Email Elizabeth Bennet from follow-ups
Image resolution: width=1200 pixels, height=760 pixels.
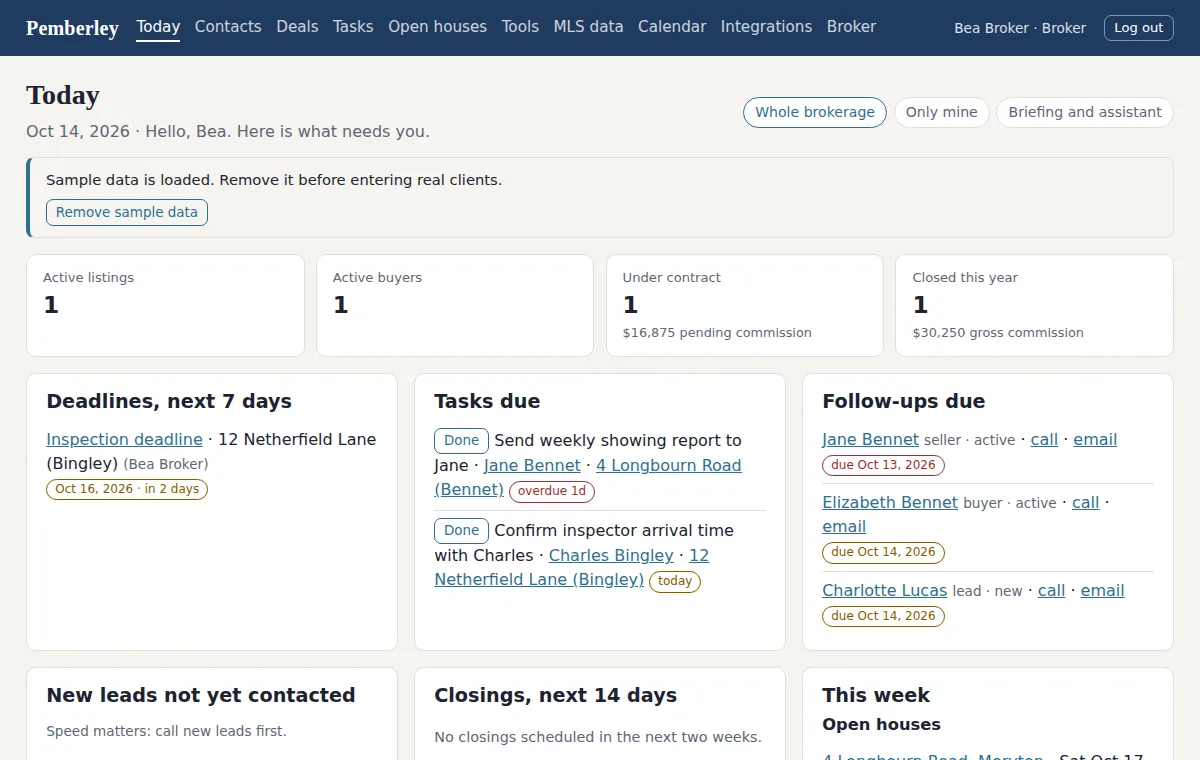coord(844,526)
